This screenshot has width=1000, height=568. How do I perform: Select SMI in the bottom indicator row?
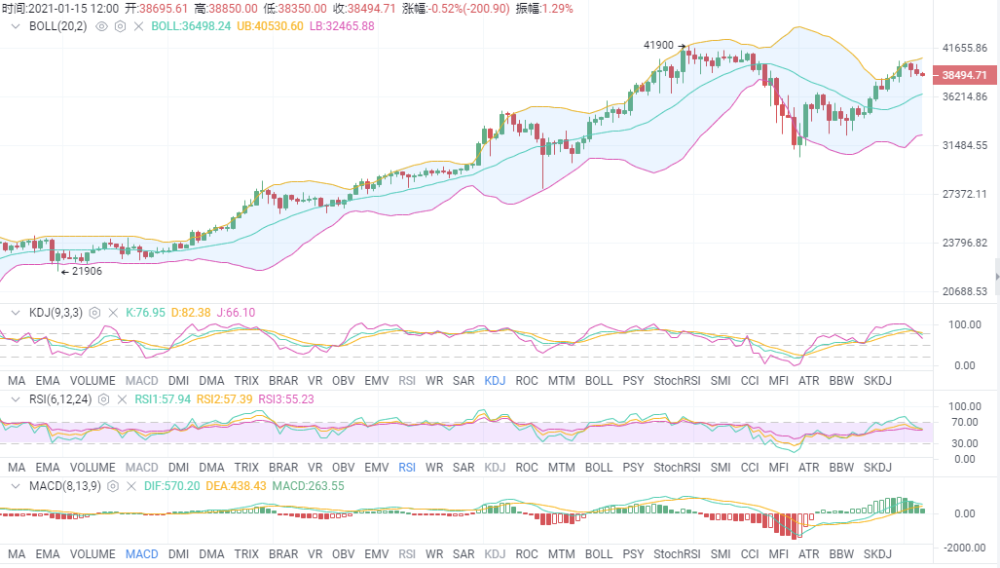tap(721, 554)
